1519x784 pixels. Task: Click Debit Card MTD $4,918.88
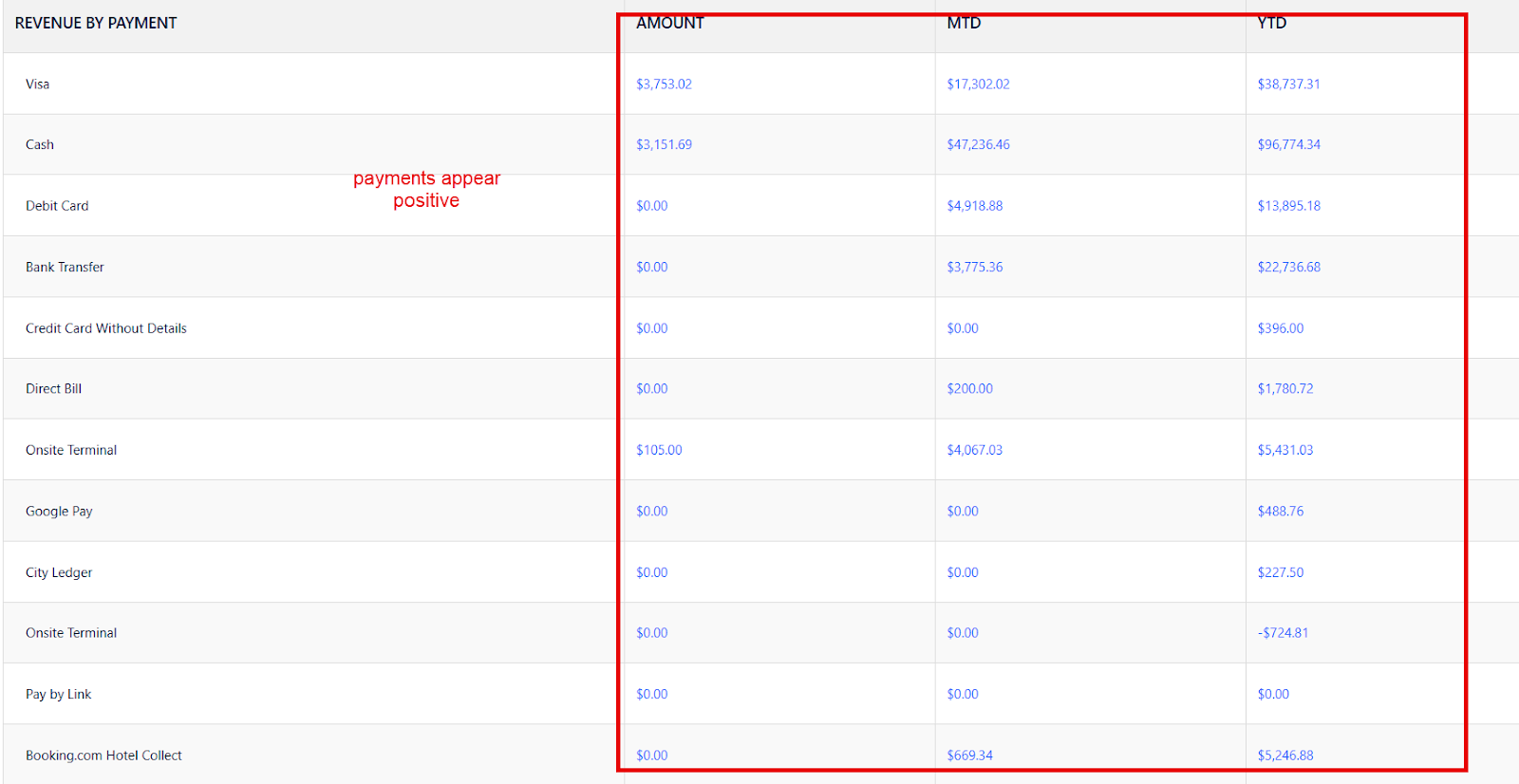974,206
